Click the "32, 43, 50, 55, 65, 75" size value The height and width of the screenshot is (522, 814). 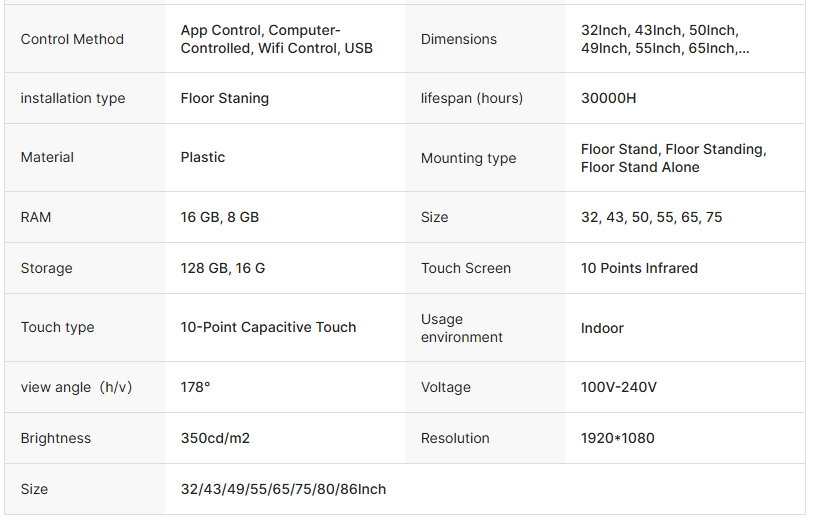point(651,217)
